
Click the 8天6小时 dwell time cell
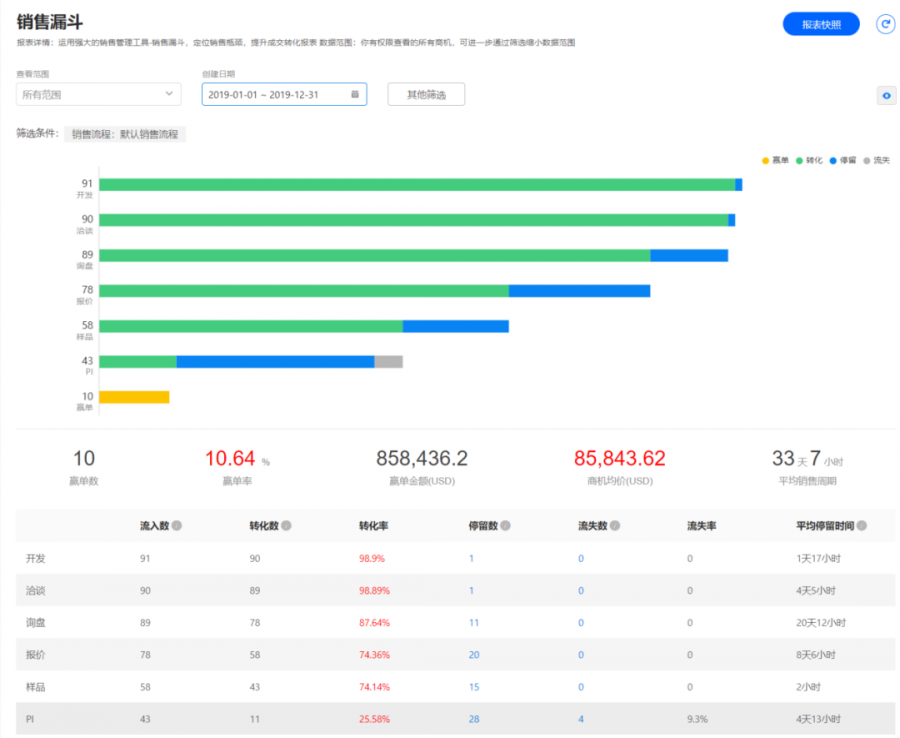[x=816, y=655]
